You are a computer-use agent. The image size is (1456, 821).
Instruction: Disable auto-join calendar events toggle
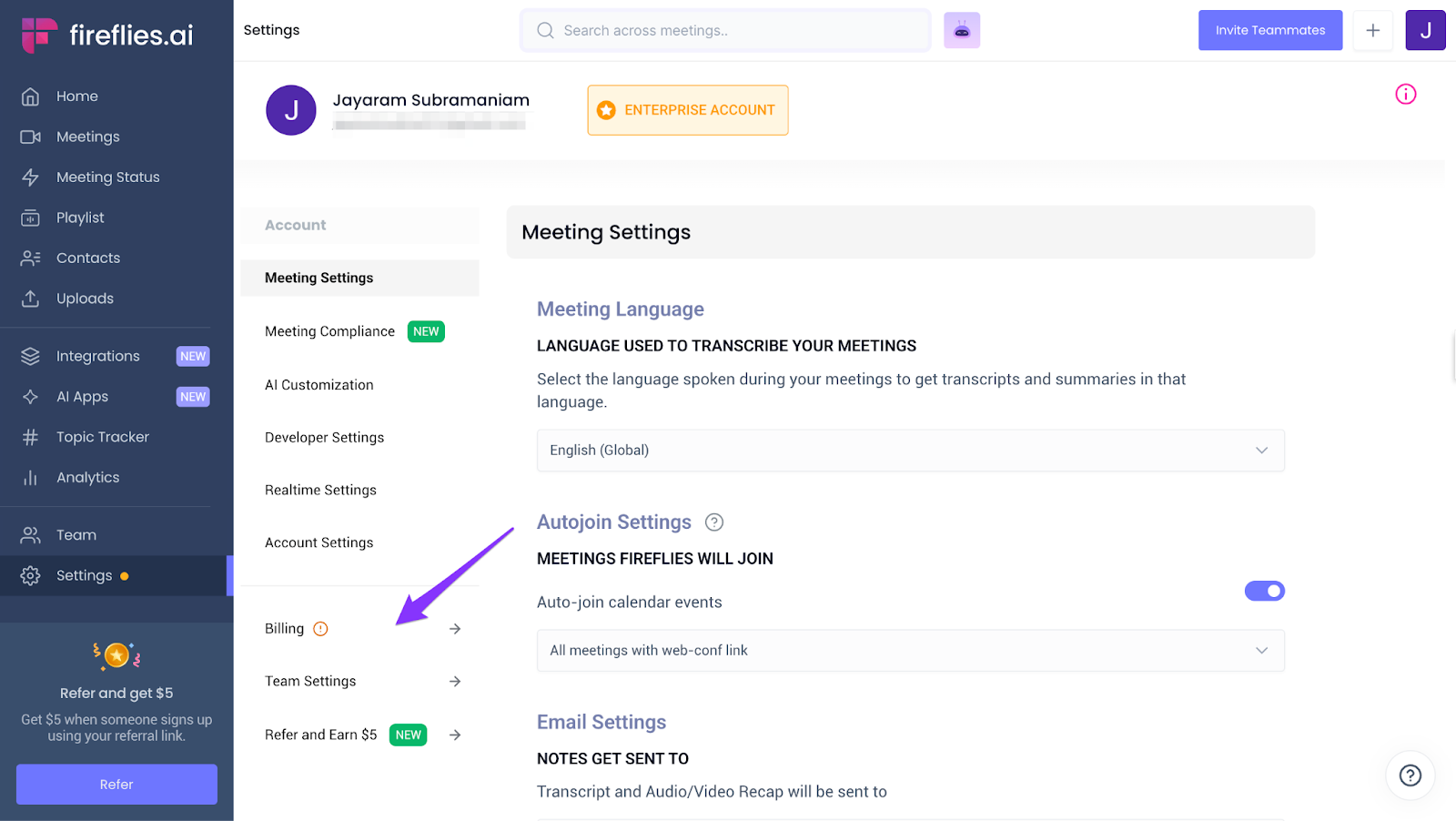click(1264, 591)
